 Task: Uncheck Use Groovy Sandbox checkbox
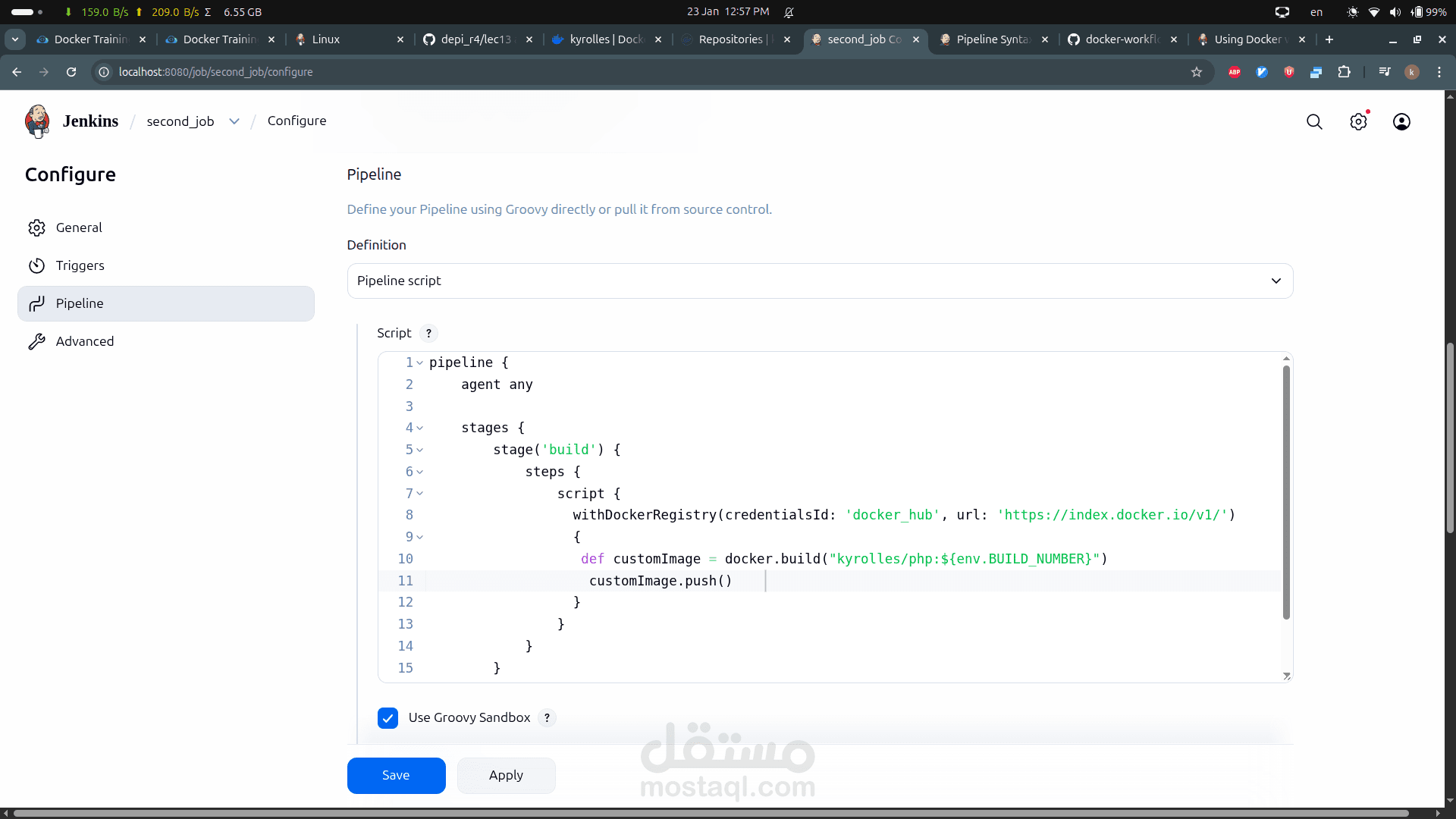pyautogui.click(x=388, y=717)
